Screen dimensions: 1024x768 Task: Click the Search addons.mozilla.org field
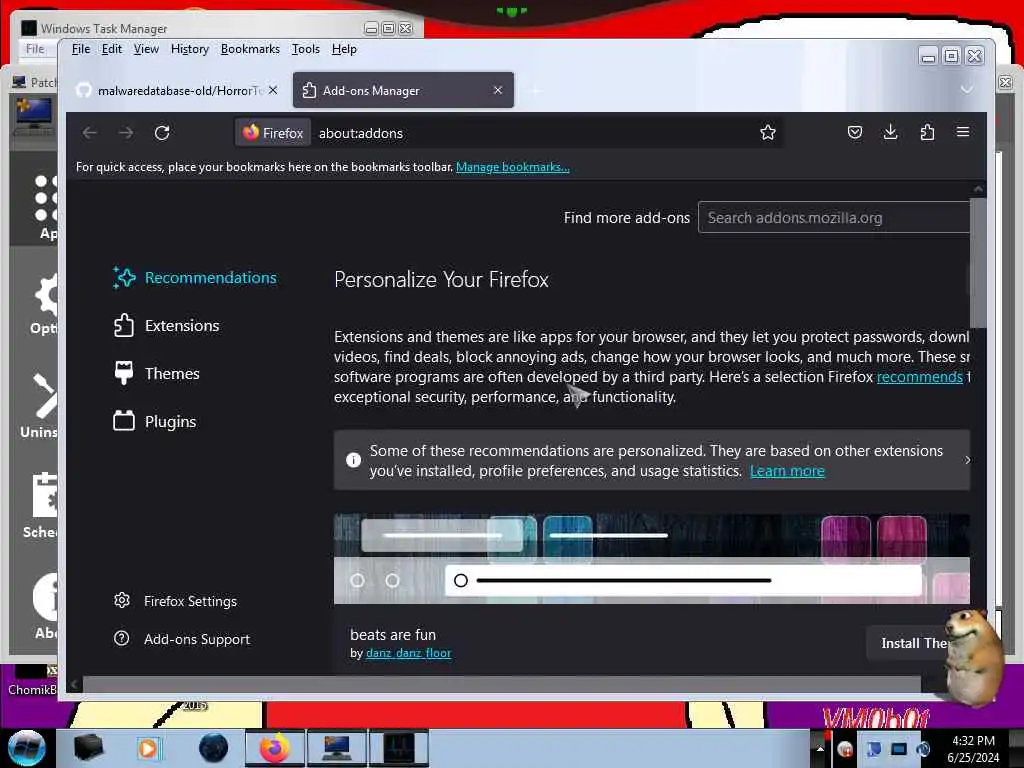pyautogui.click(x=833, y=217)
